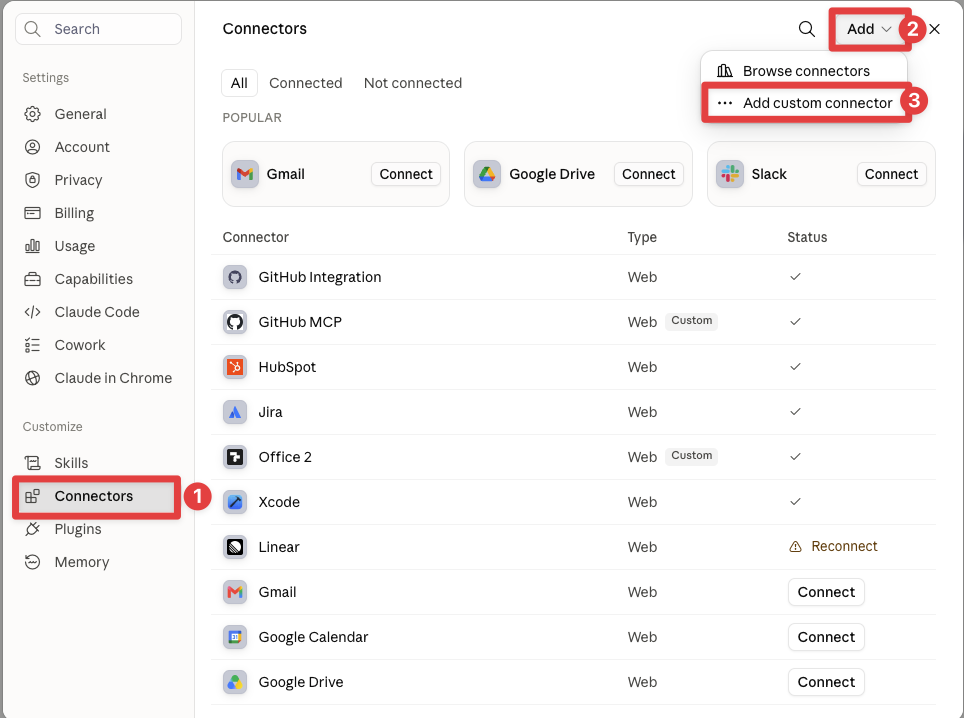Click the Memory icon in sidebar
964x718 pixels.
click(x=33, y=562)
